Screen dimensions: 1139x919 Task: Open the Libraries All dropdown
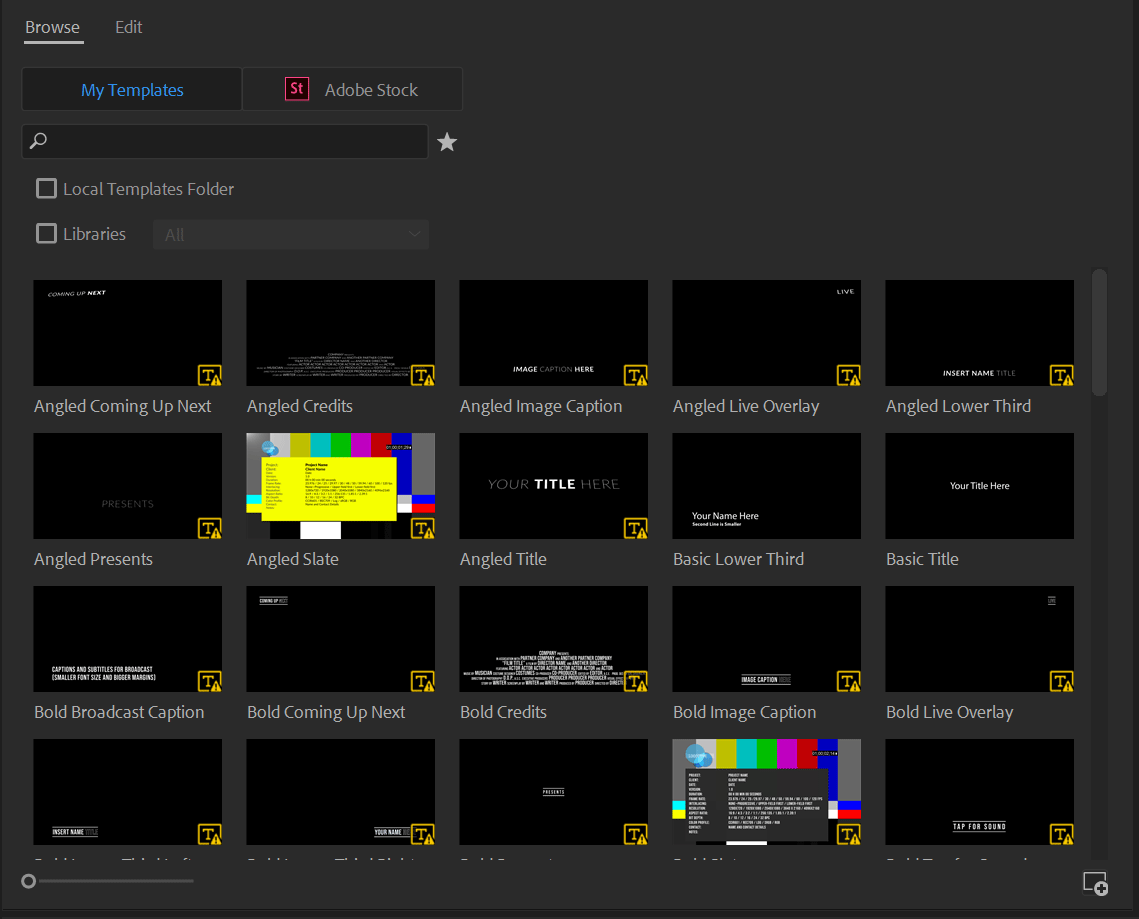[291, 235]
